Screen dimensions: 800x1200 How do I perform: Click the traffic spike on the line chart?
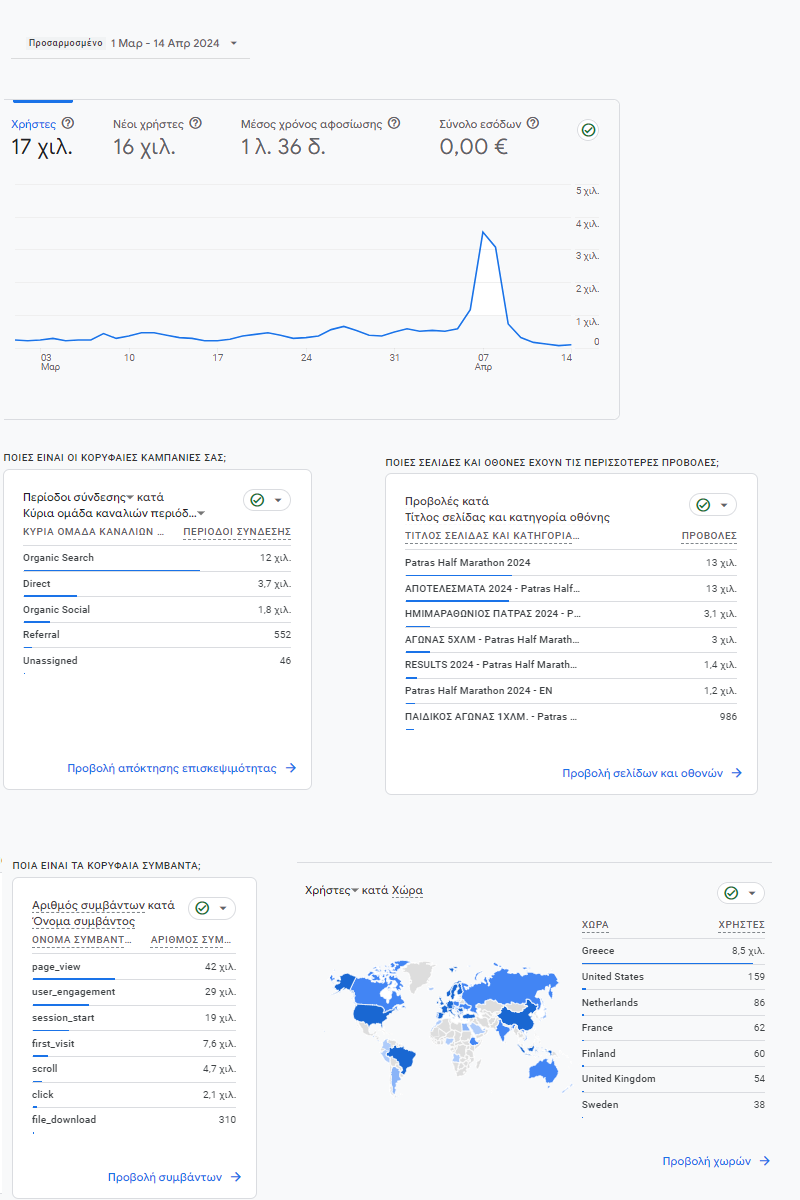(483, 233)
